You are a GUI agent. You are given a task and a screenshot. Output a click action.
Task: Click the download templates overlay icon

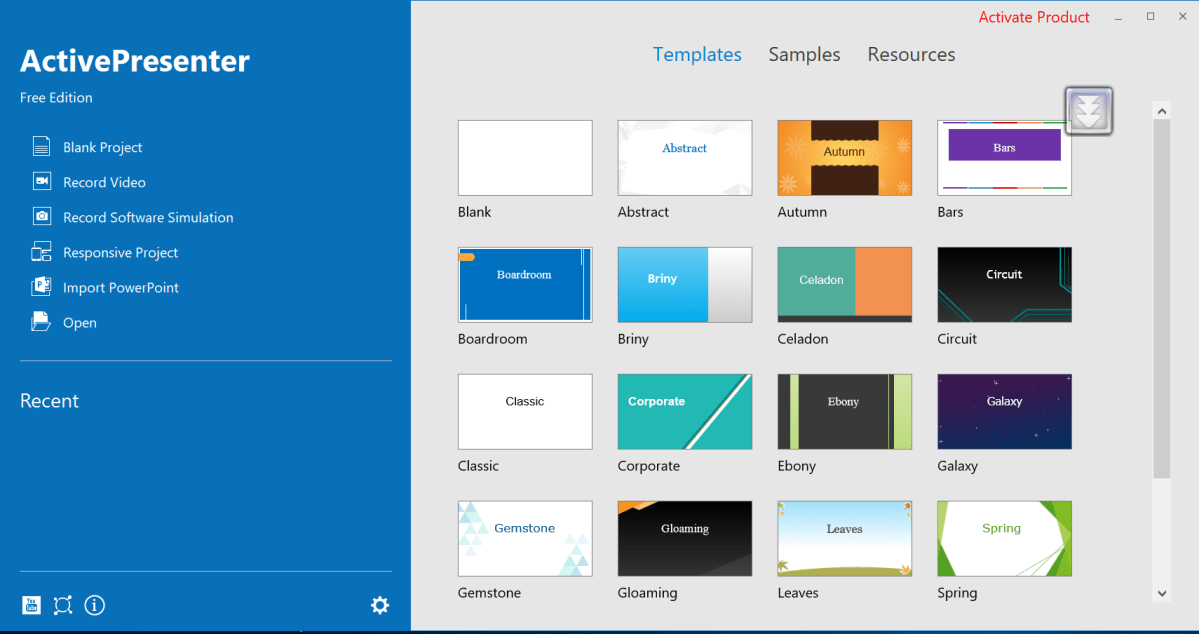coord(1088,110)
